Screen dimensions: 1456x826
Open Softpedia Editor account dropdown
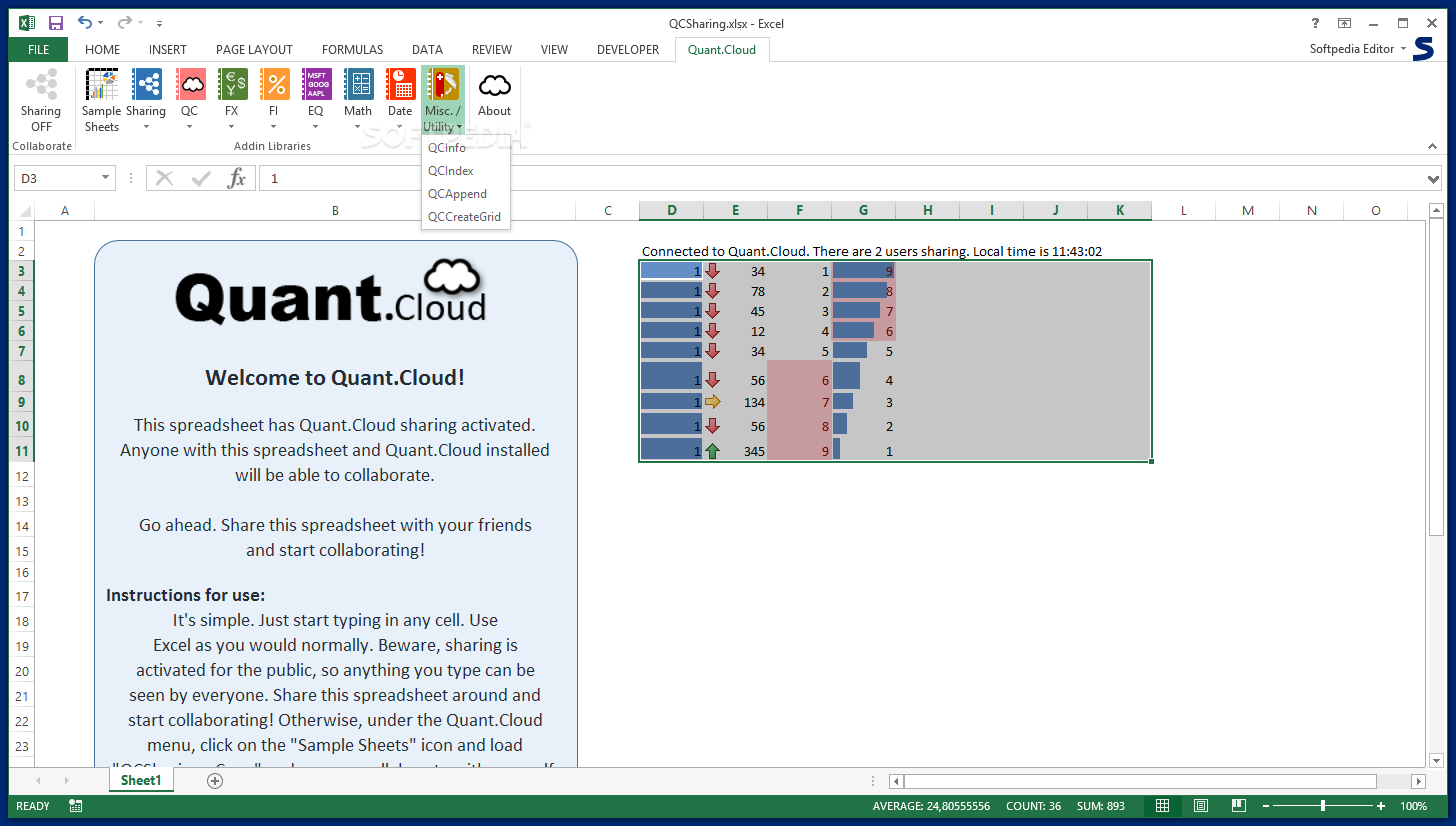click(x=1357, y=48)
